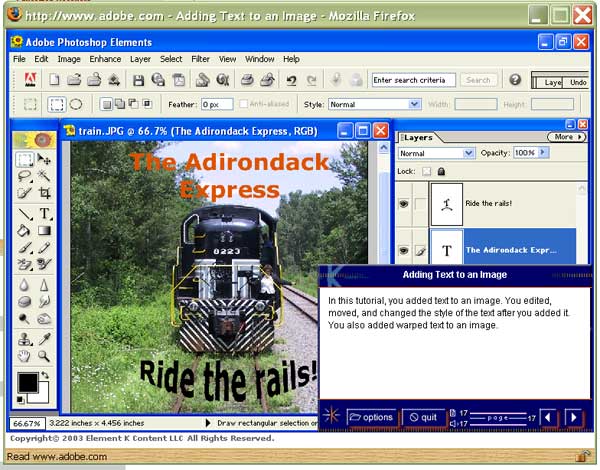Viewport: 600px width, 470px height.
Task: Select the Dodge tool
Action: click(x=24, y=318)
